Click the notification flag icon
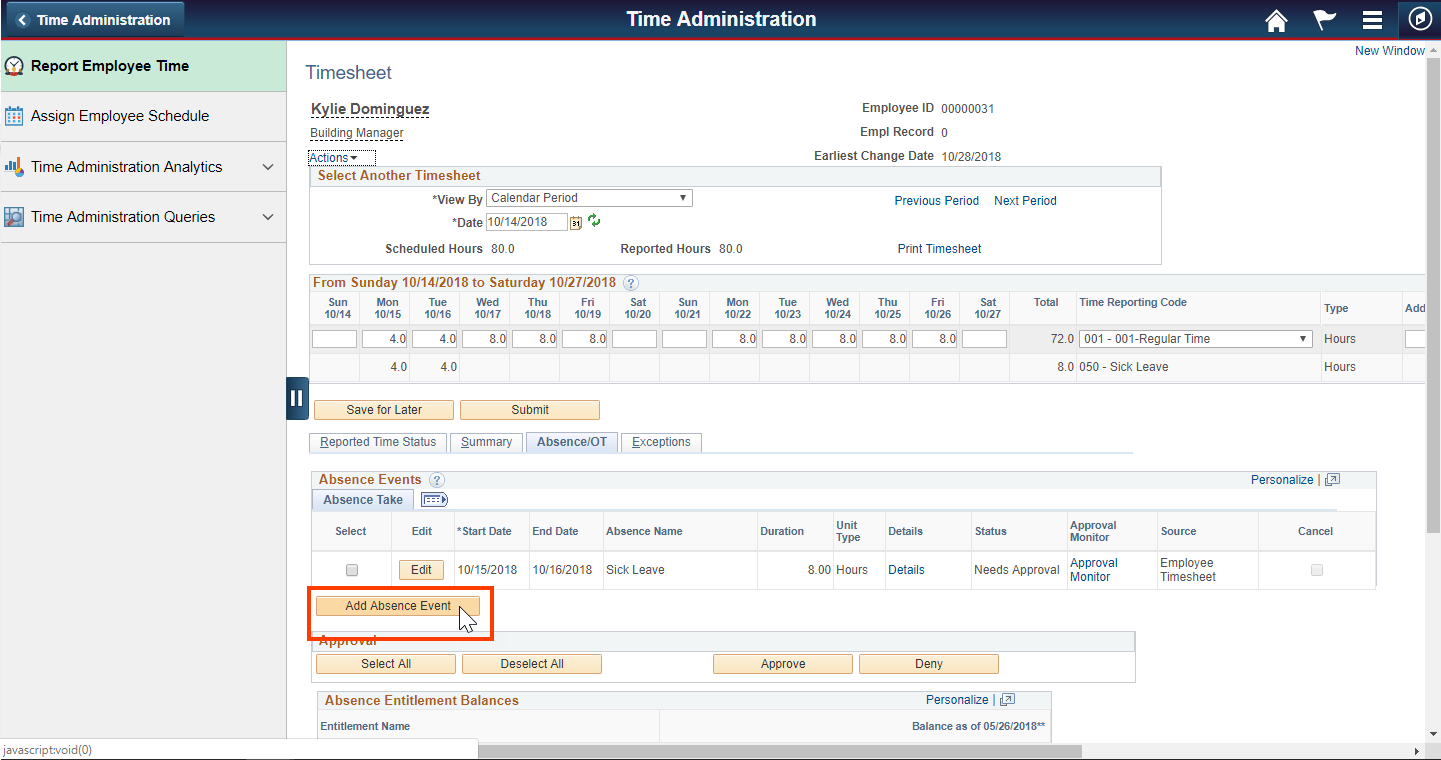Image resolution: width=1441 pixels, height=760 pixels. point(1324,20)
